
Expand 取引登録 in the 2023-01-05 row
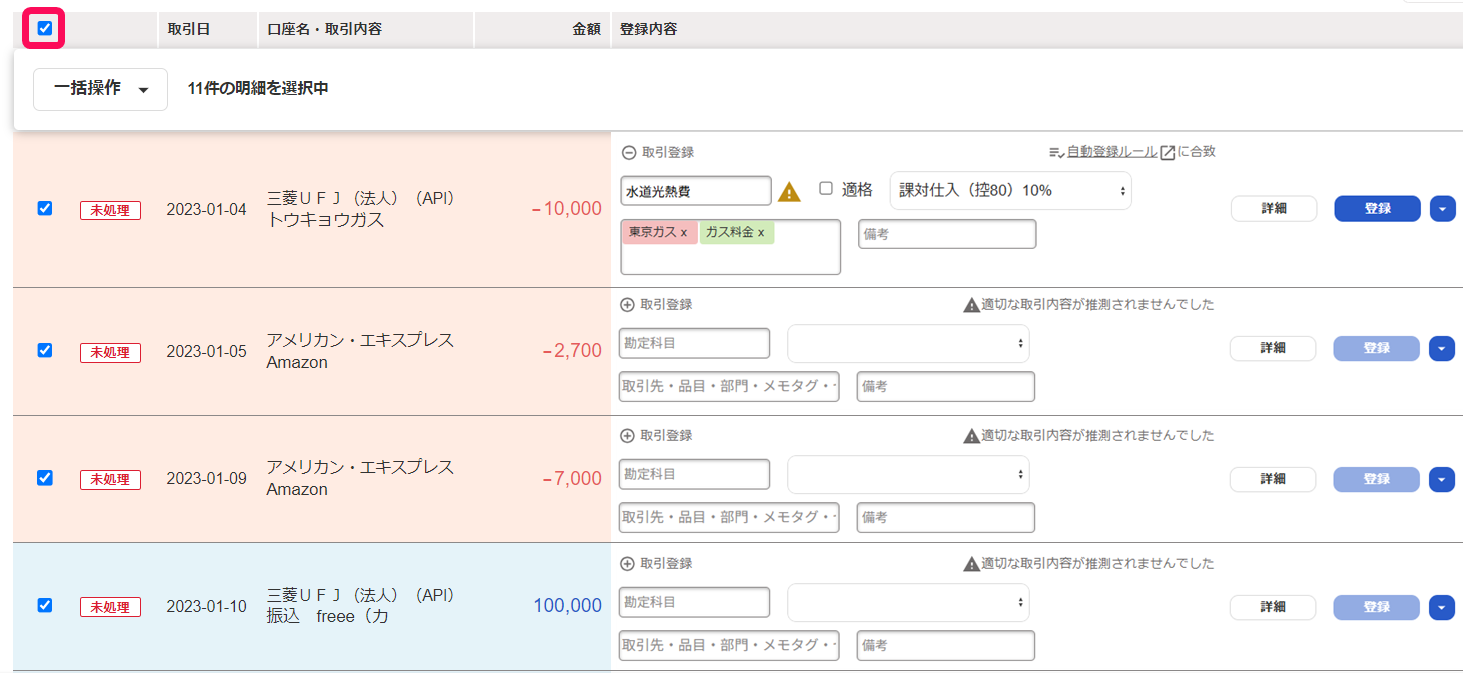[628, 305]
